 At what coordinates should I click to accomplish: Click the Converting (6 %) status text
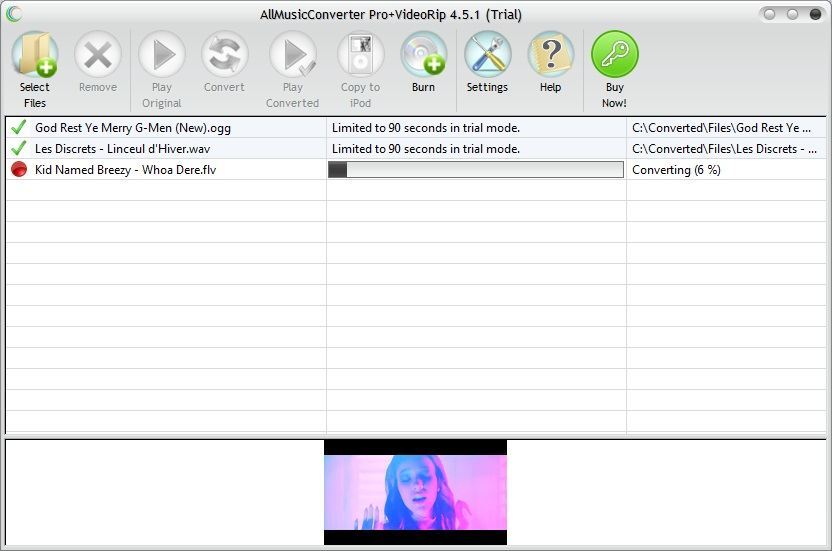pos(676,170)
